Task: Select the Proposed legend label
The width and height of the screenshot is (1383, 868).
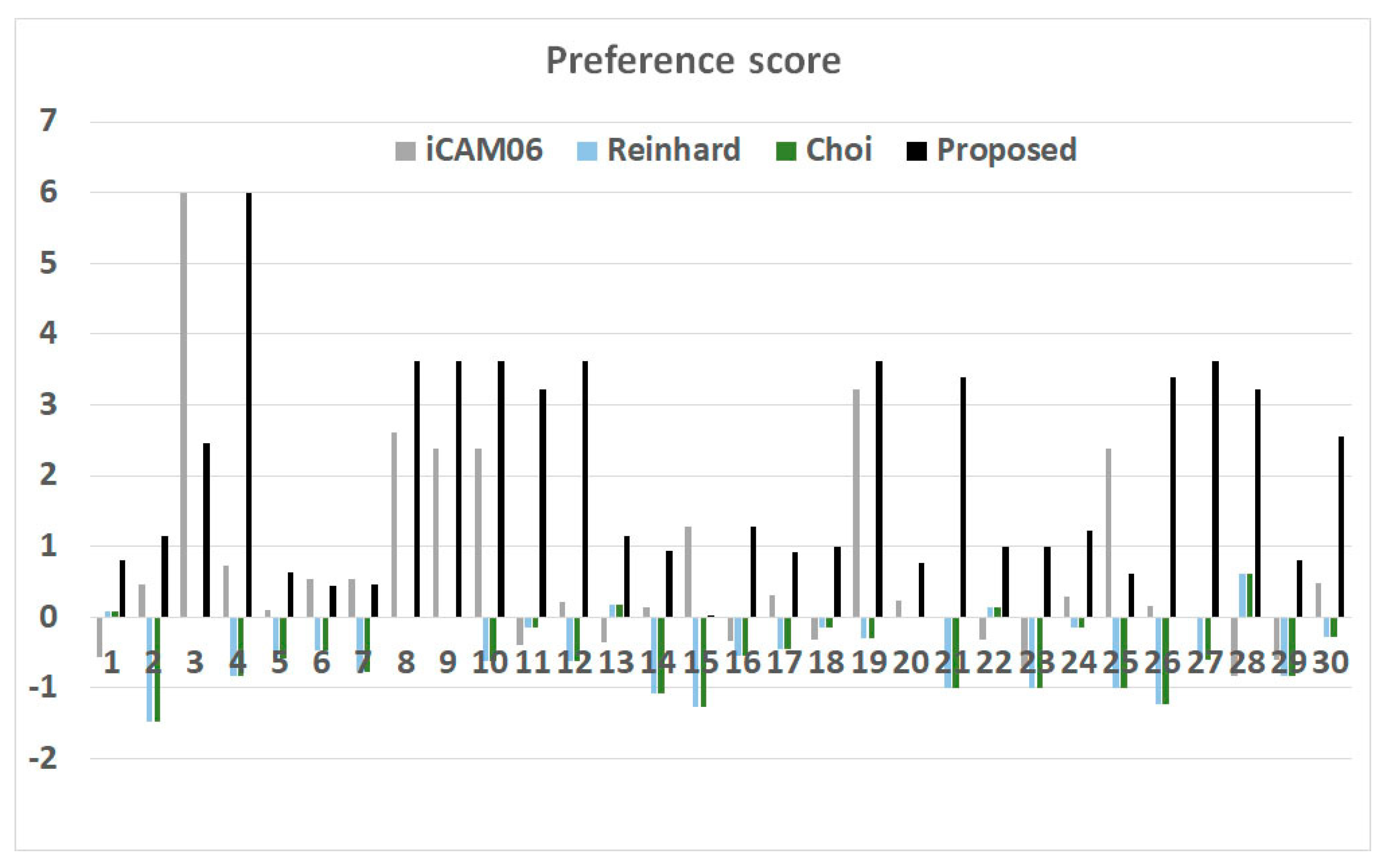Action: tap(1006, 150)
